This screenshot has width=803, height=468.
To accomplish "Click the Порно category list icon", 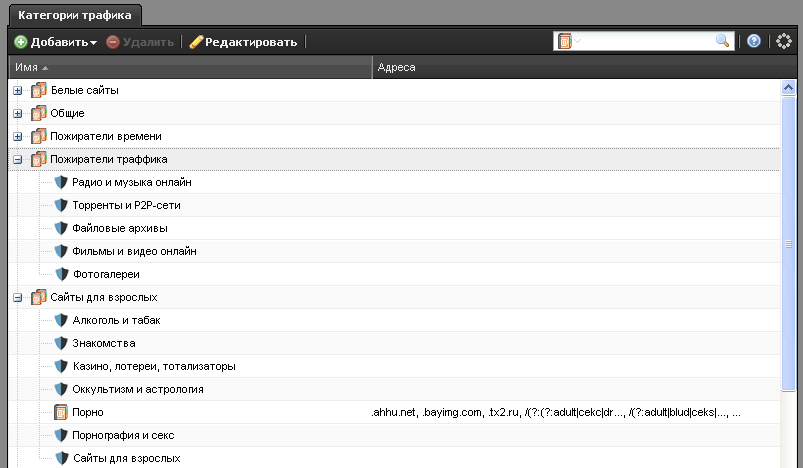I will (x=61, y=412).
